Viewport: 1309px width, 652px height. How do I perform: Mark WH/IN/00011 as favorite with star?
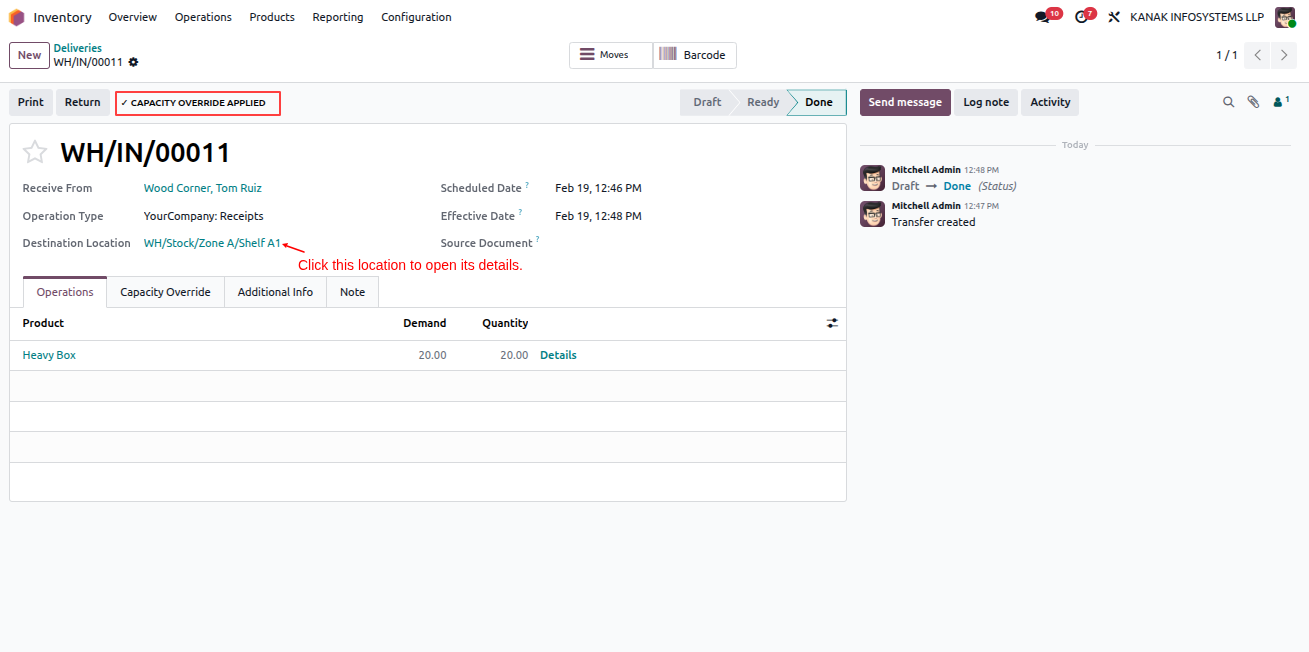[35, 152]
